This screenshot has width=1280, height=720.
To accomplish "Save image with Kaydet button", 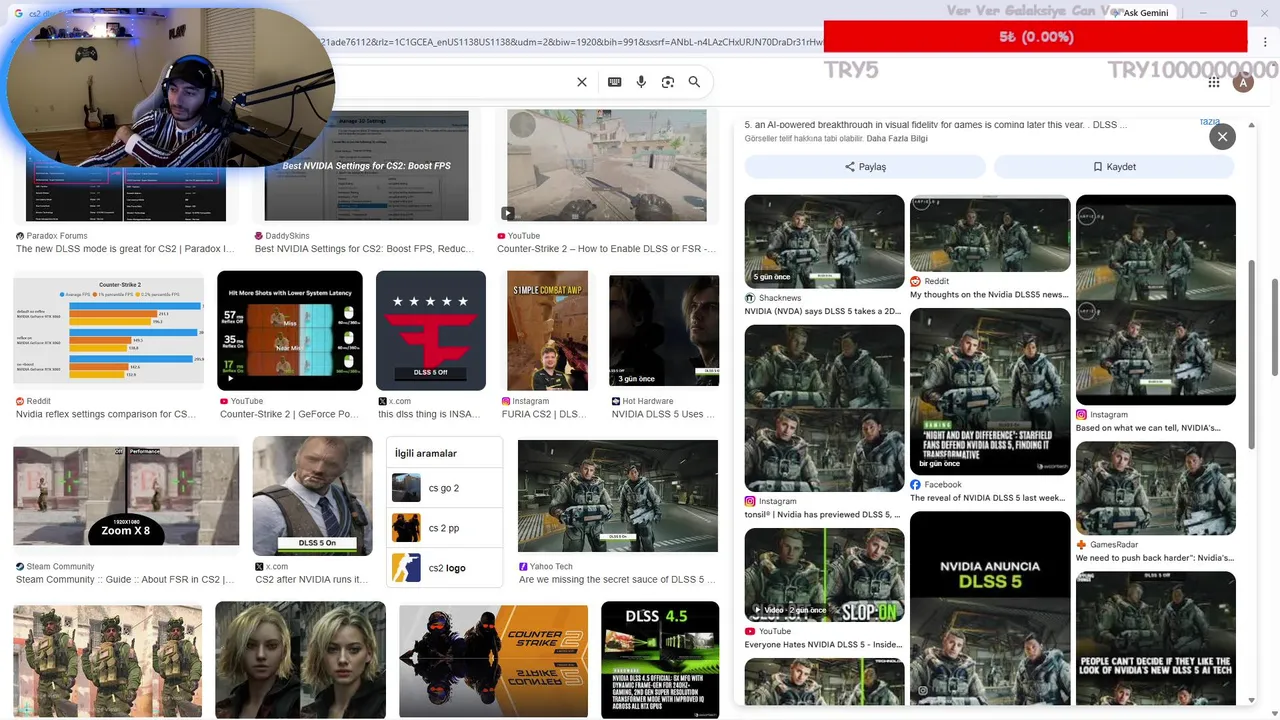I will (1114, 167).
